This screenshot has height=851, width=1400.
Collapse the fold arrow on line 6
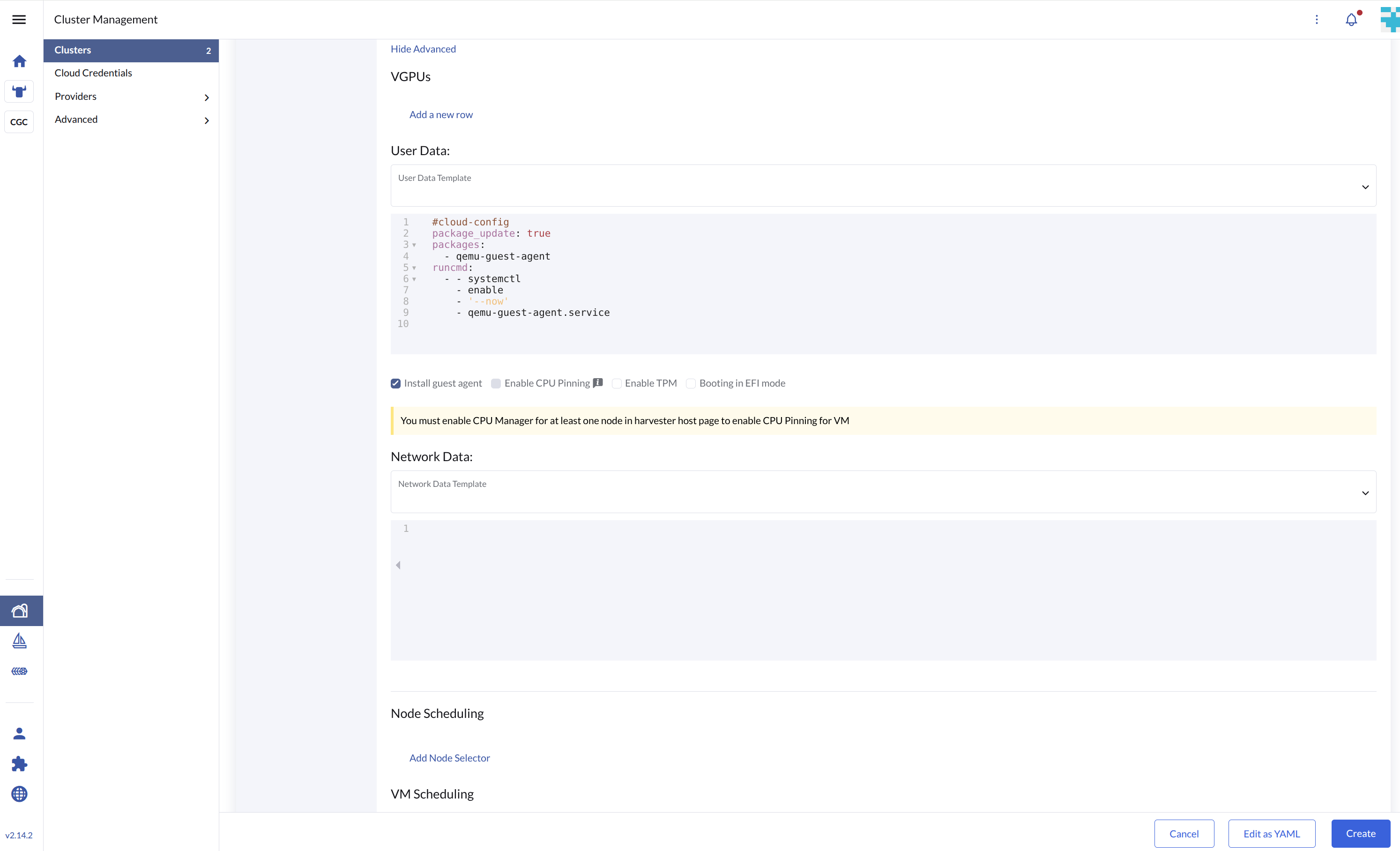pos(414,279)
